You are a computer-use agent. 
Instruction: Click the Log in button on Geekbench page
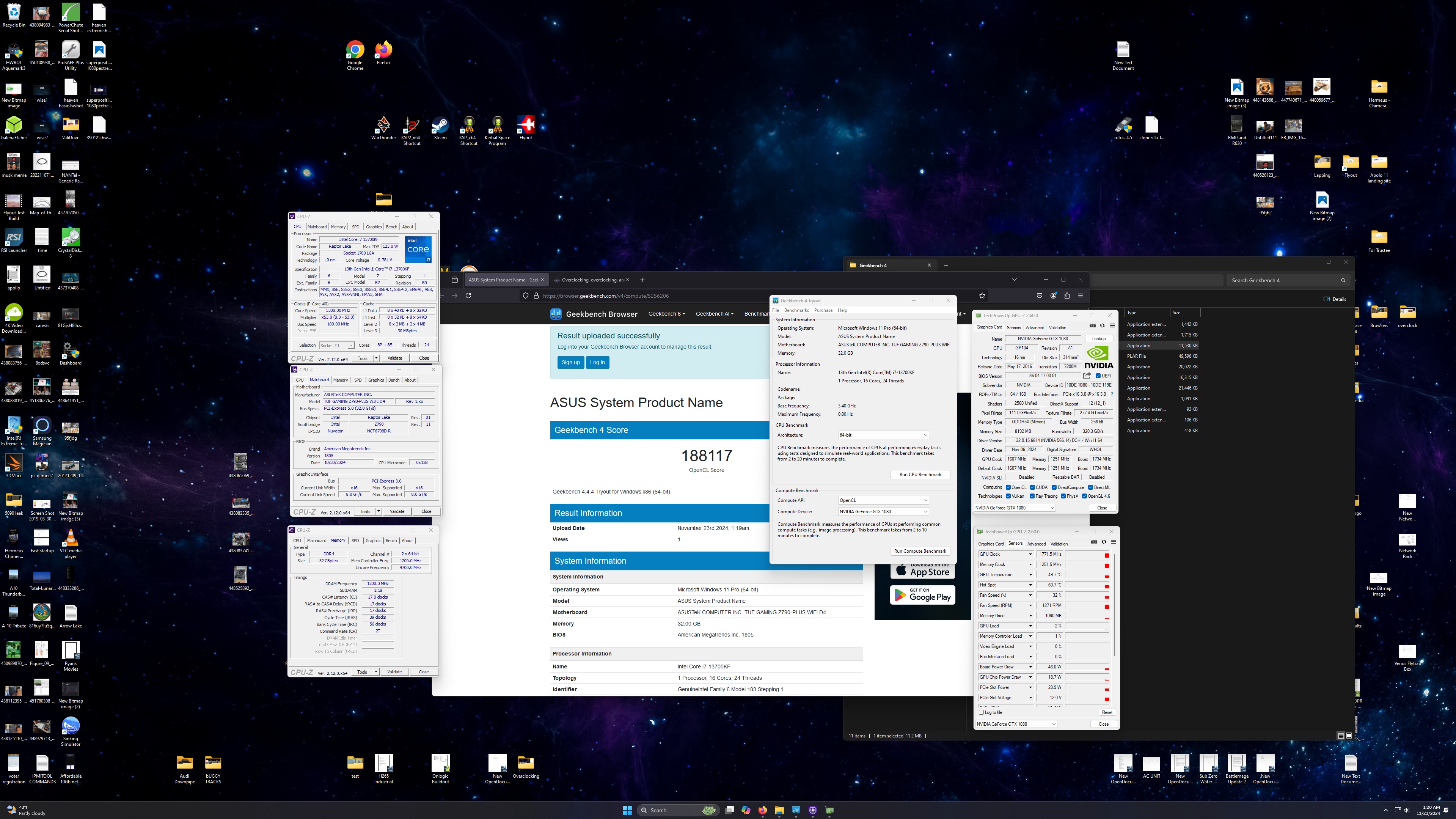(597, 362)
